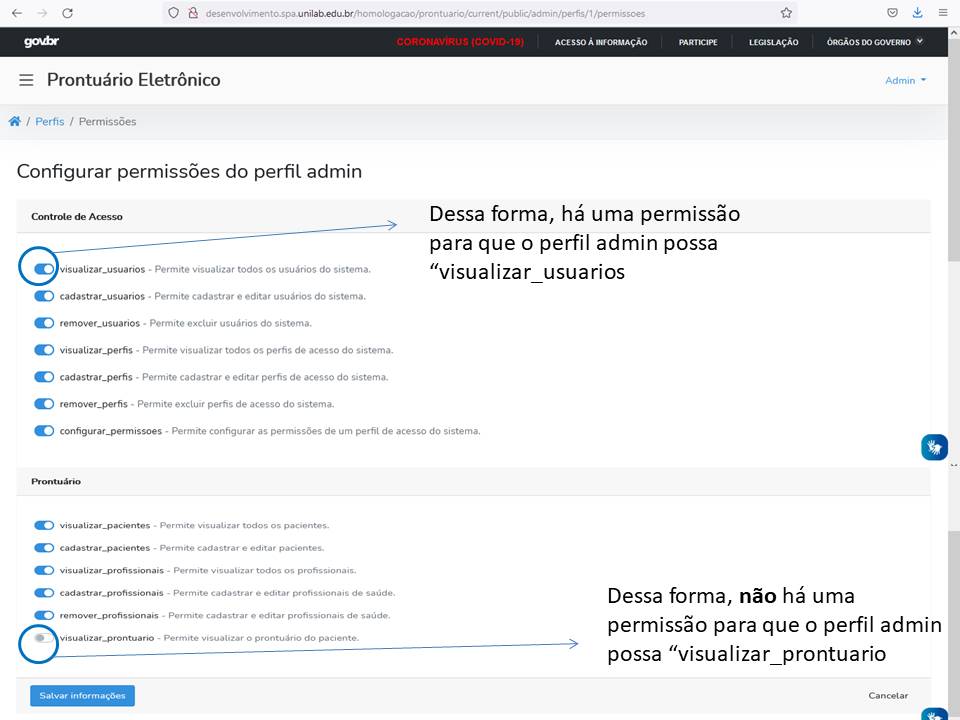Open the VLibras accessibility widget
The width and height of the screenshot is (960, 720).
click(x=933, y=447)
